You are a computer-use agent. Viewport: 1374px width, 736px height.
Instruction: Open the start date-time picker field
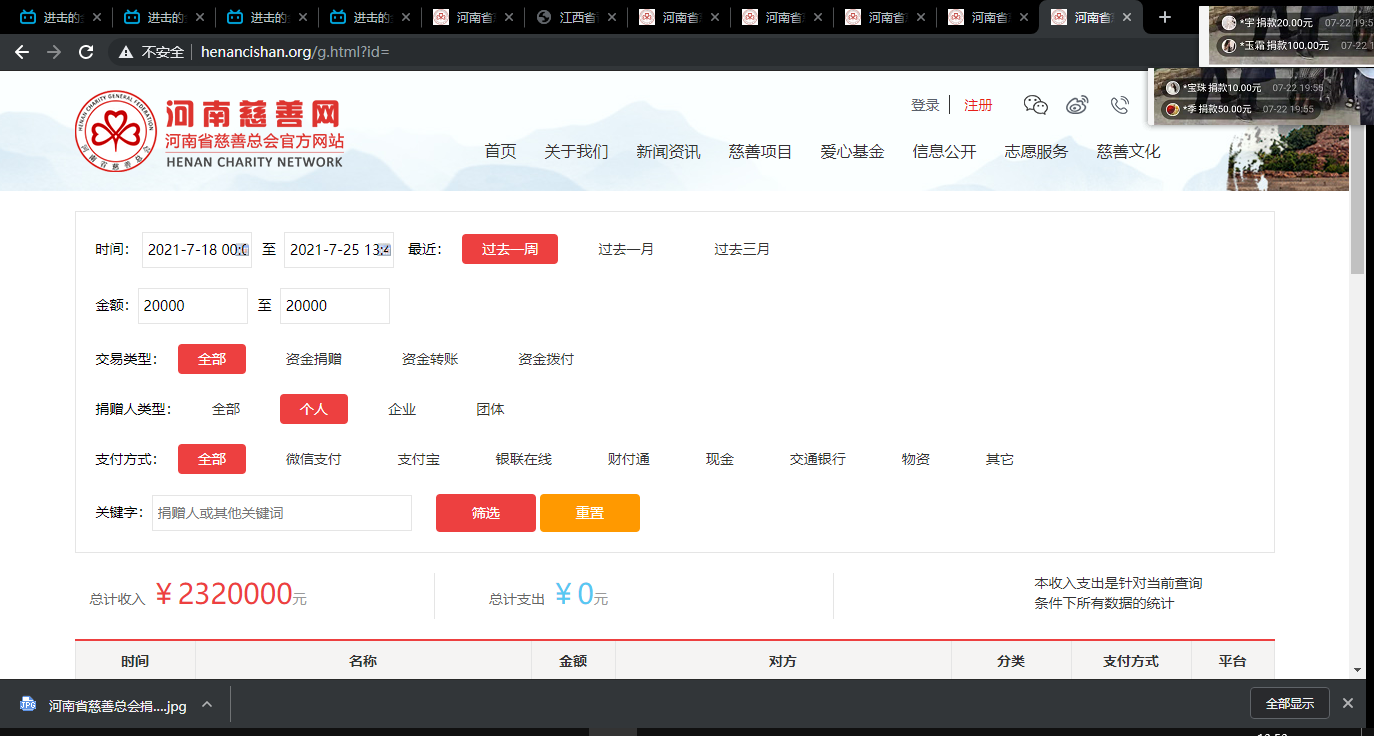[197, 250]
